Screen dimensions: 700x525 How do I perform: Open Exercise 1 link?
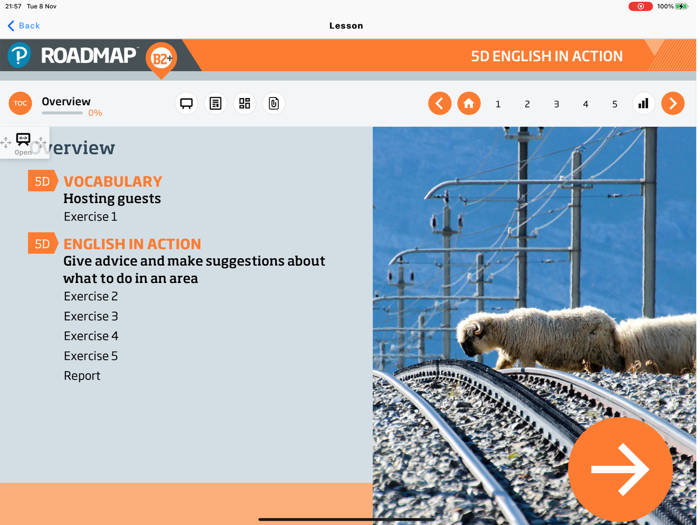click(x=90, y=217)
